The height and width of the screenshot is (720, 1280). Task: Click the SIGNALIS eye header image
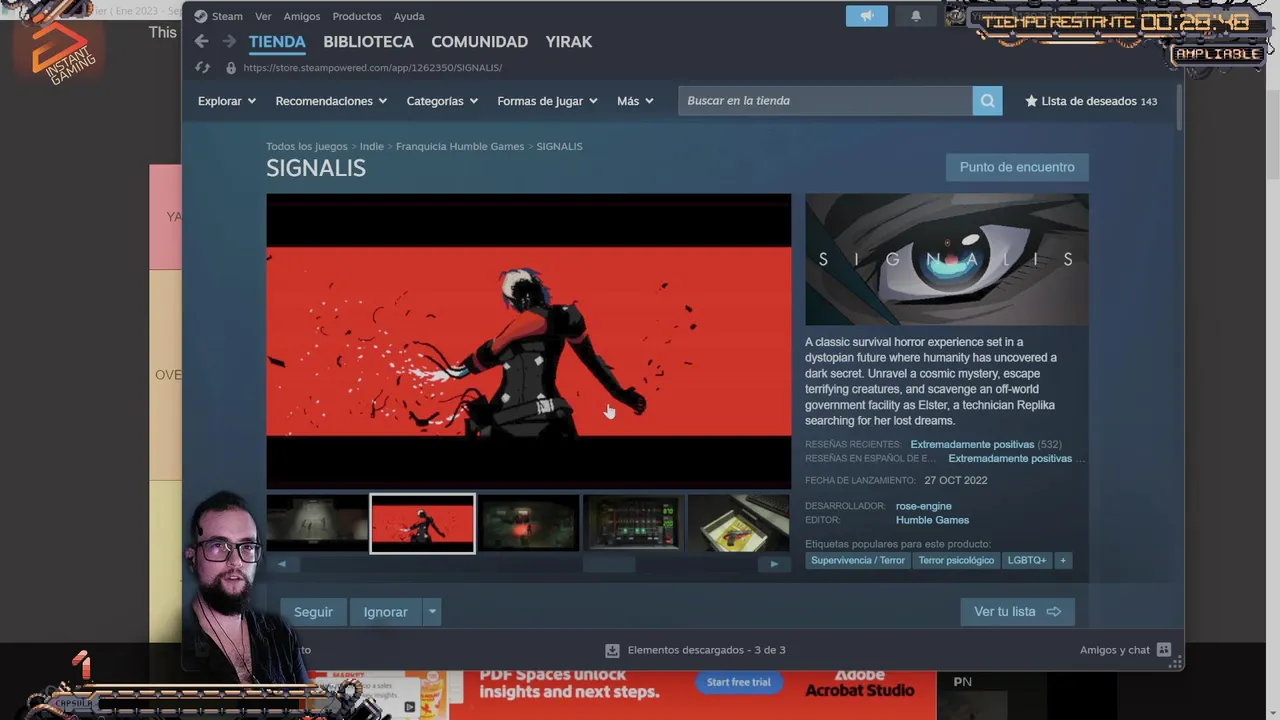coord(946,260)
